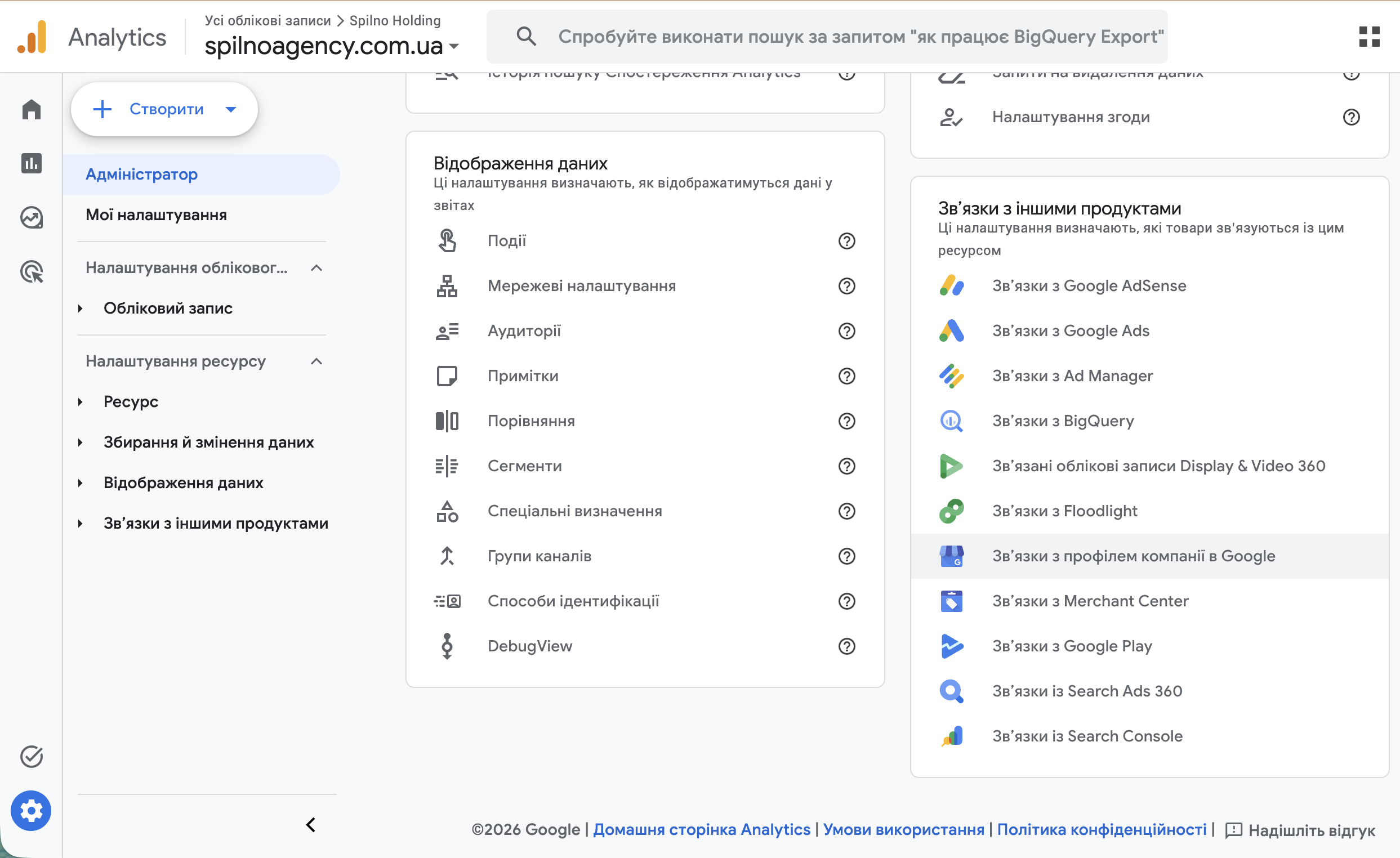
Task: Click the Merchant Center icon
Action: [x=951, y=601]
